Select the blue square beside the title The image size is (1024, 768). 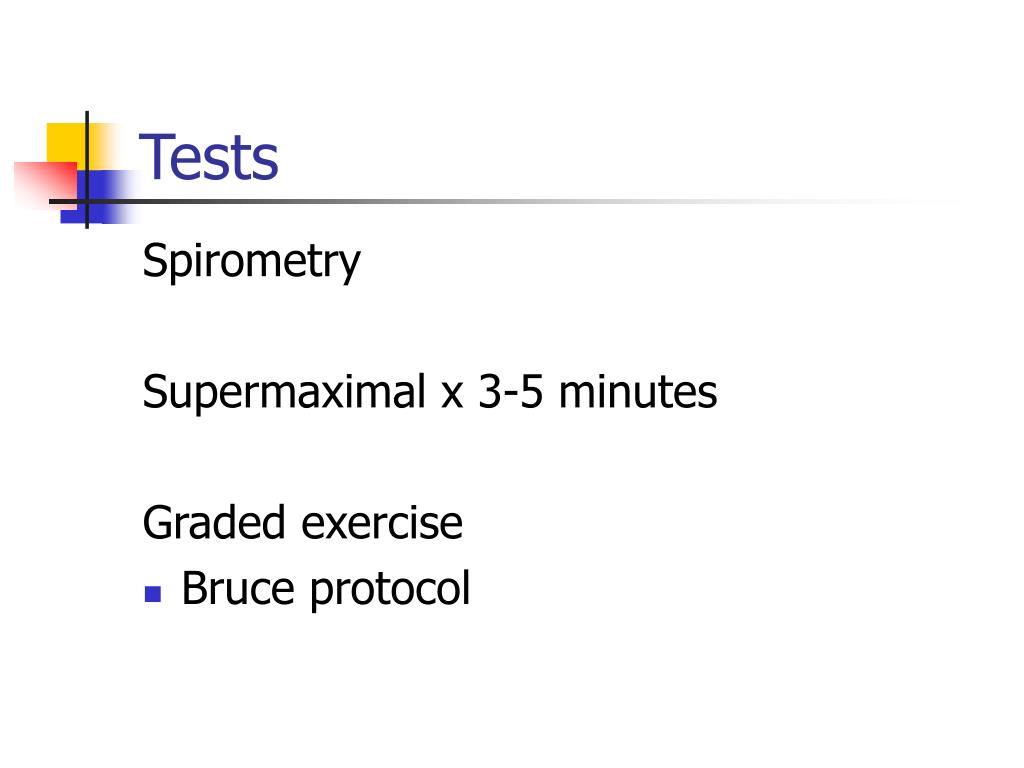(x=98, y=196)
